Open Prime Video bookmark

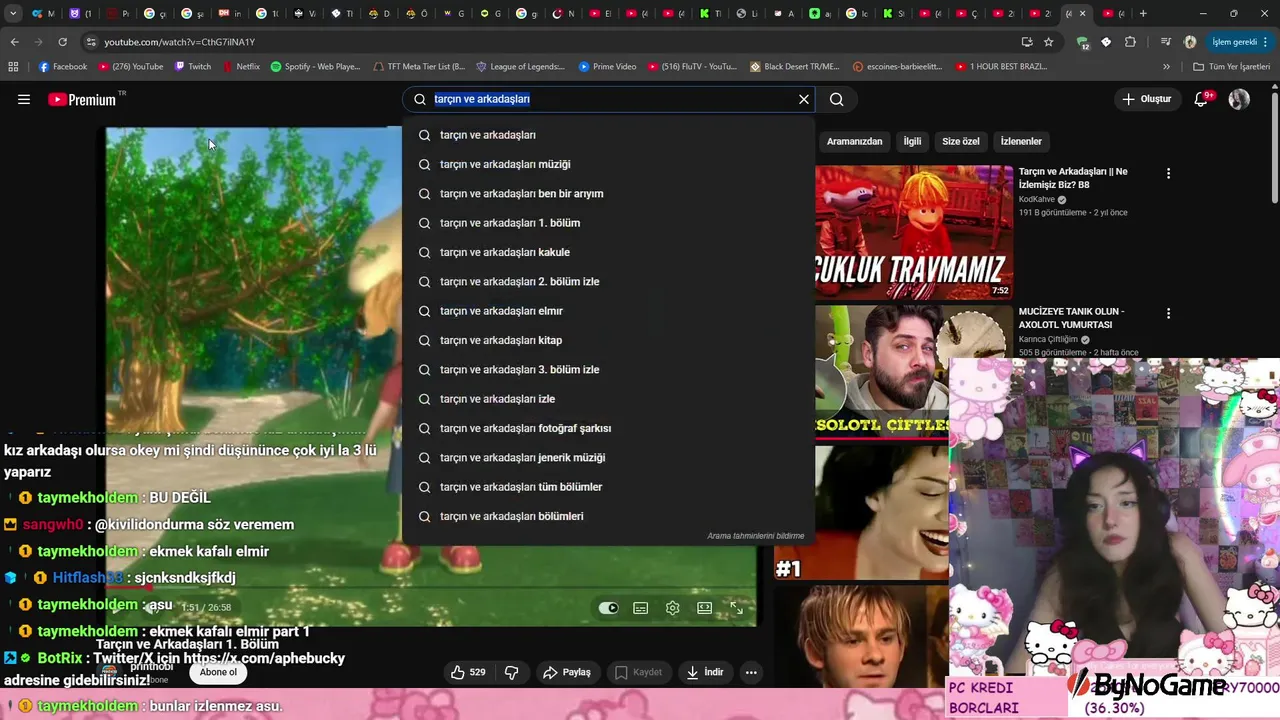(x=607, y=67)
